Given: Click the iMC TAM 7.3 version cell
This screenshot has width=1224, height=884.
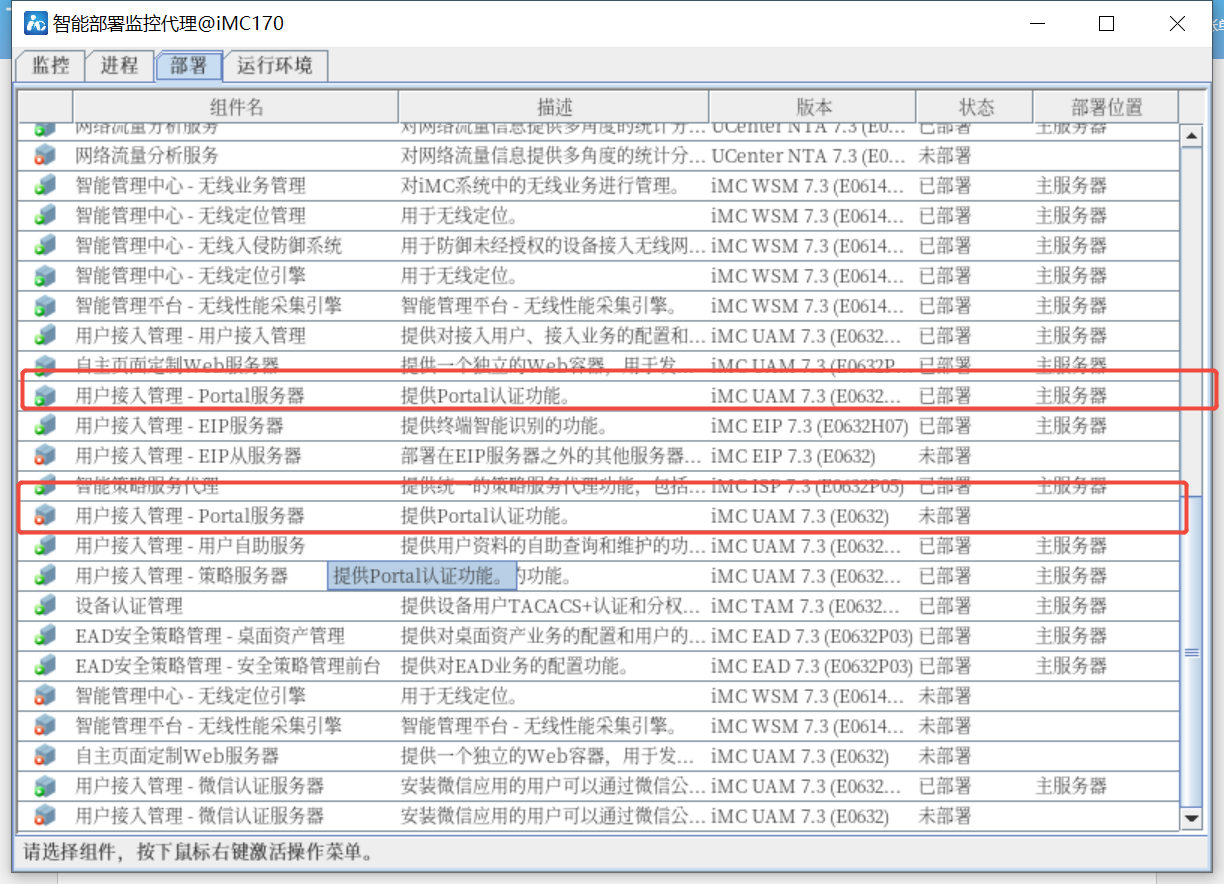Looking at the screenshot, I should tap(811, 606).
